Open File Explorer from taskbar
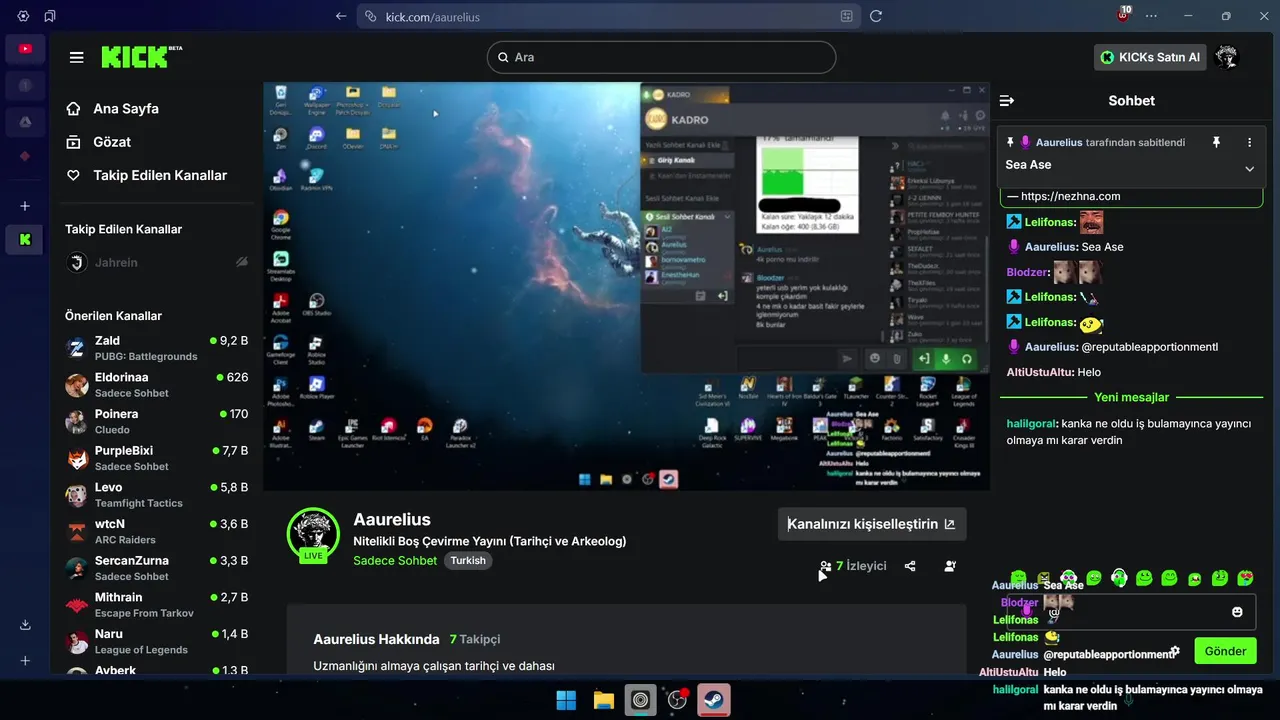Screen dimensions: 1280x720 pos(603,700)
